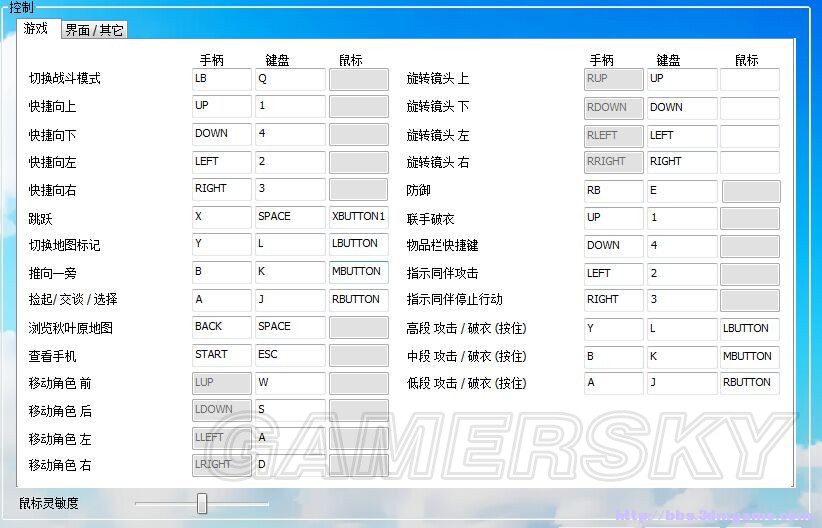822x528 pixels.
Task: Click keyboard SPACE field for 浏览秋叶原地图
Action: tap(290, 327)
